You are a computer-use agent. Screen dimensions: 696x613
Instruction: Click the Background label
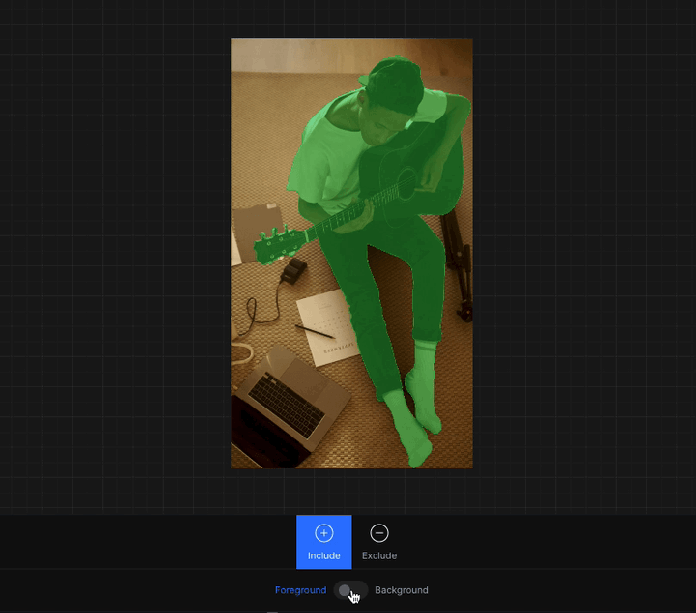402,590
